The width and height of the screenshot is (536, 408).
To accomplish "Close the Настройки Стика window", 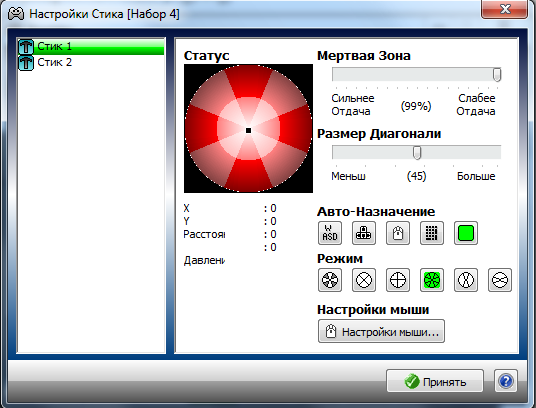I will (504, 9).
